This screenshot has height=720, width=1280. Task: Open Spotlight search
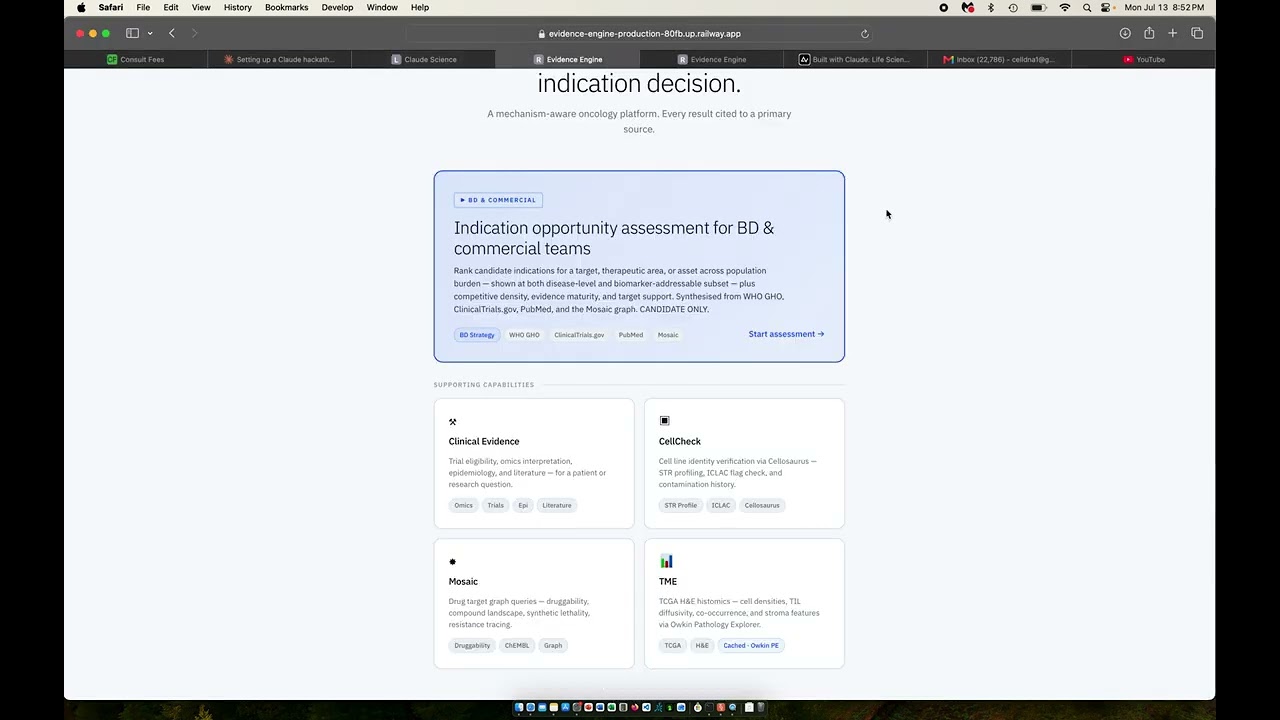(x=1087, y=8)
